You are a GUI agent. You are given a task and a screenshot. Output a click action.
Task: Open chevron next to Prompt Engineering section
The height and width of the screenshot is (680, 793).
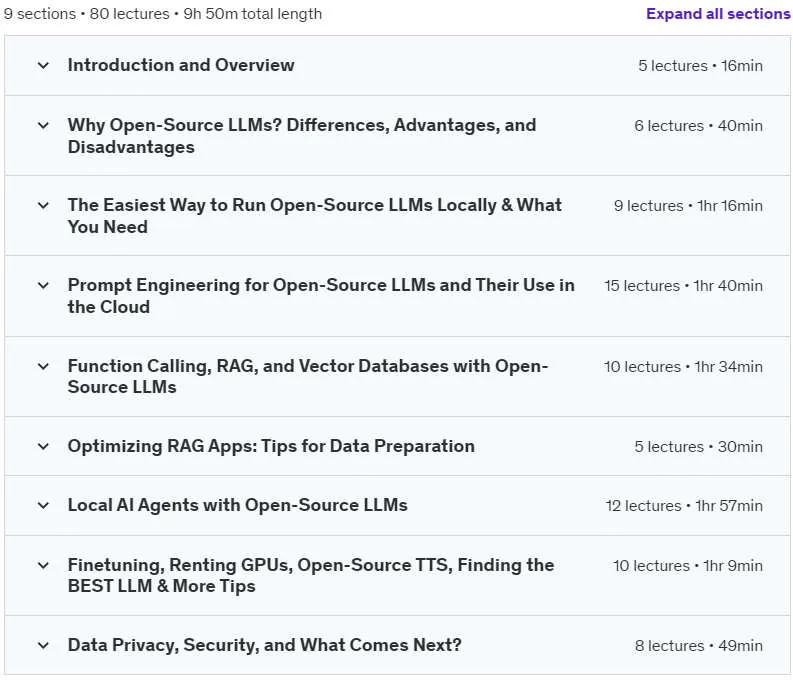[43, 285]
